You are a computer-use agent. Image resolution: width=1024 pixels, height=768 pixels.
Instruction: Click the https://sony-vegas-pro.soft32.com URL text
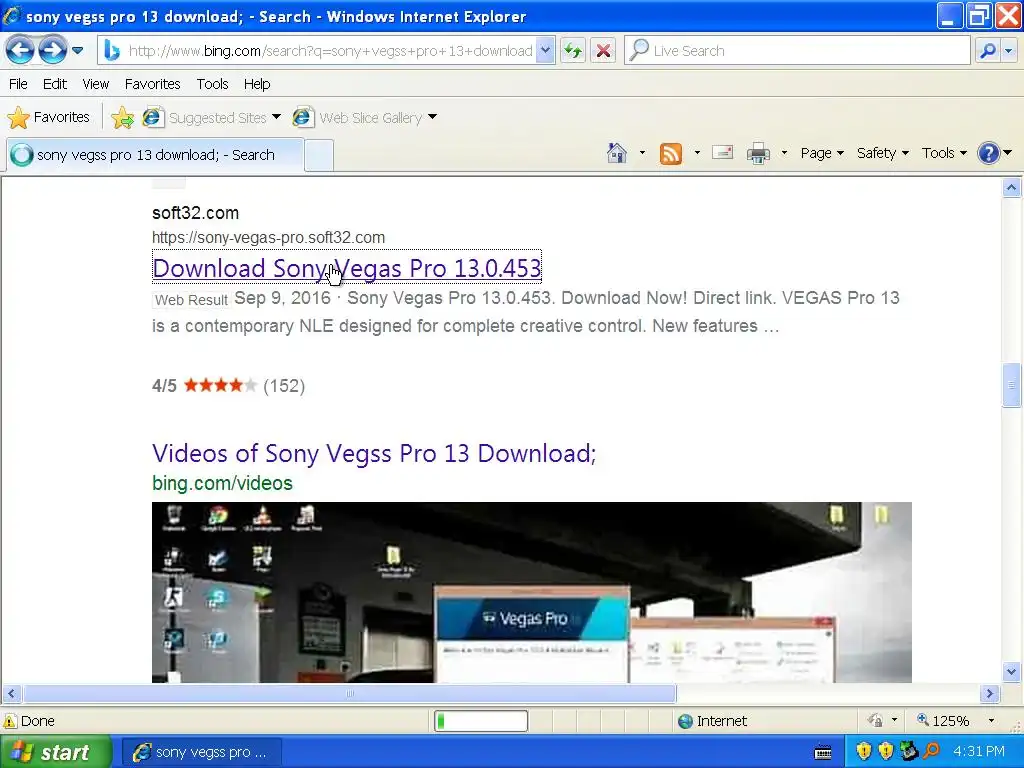coord(268,238)
